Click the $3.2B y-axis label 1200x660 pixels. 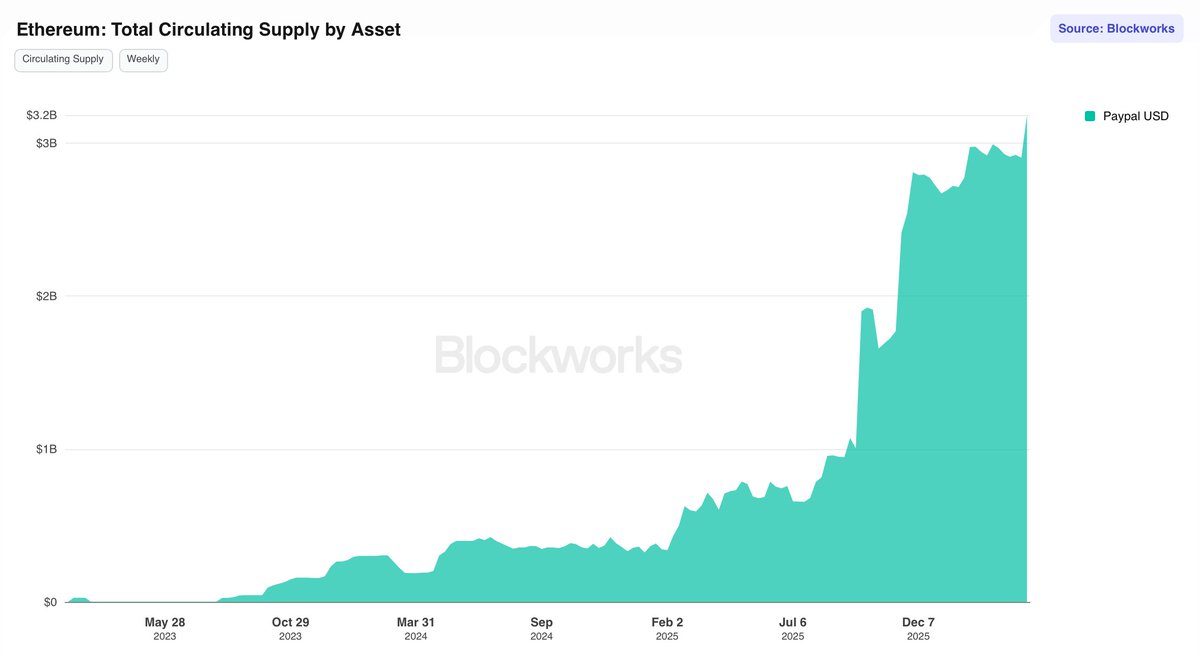[42, 116]
